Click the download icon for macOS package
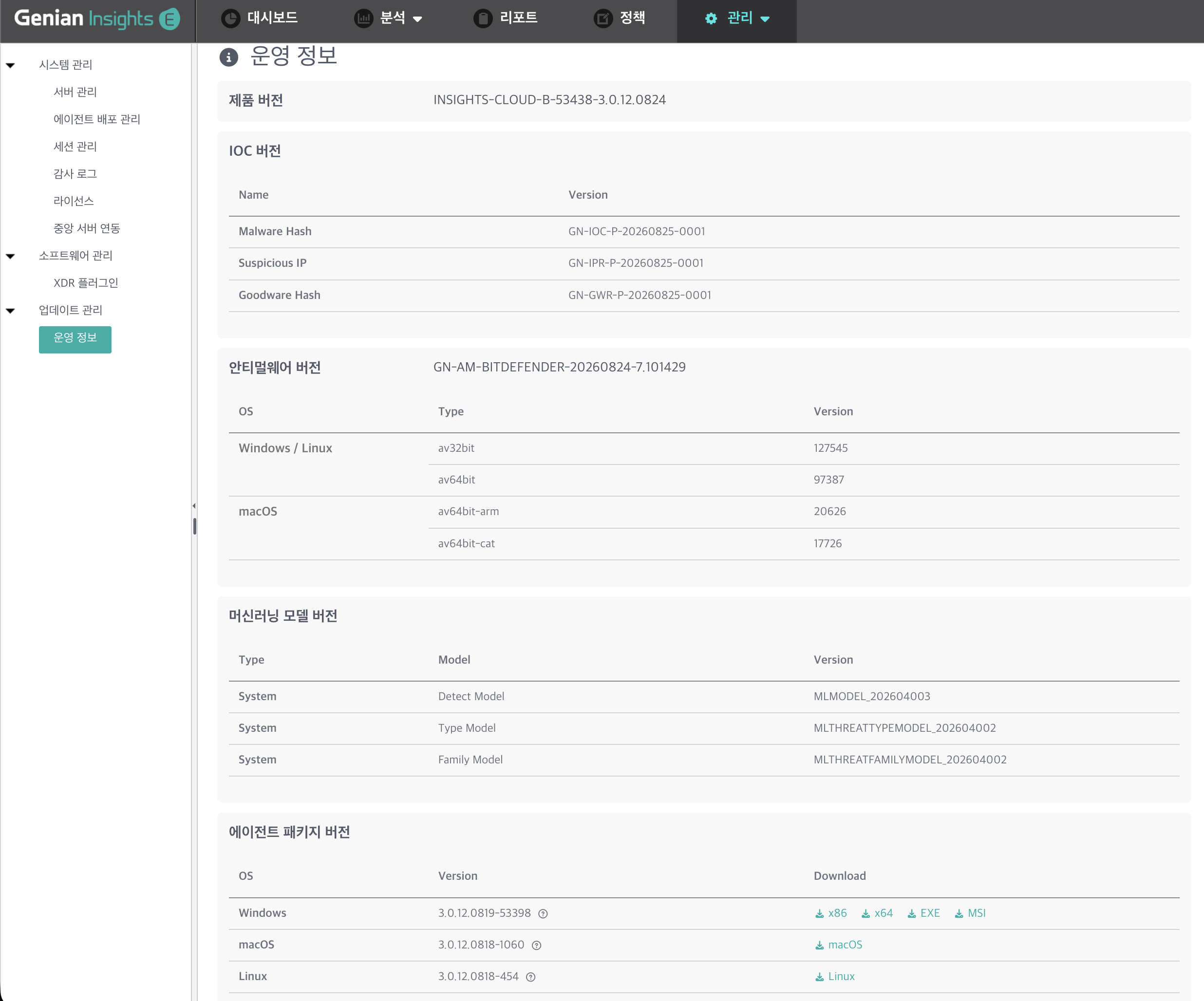This screenshot has height=1001, width=1204. tap(819, 945)
